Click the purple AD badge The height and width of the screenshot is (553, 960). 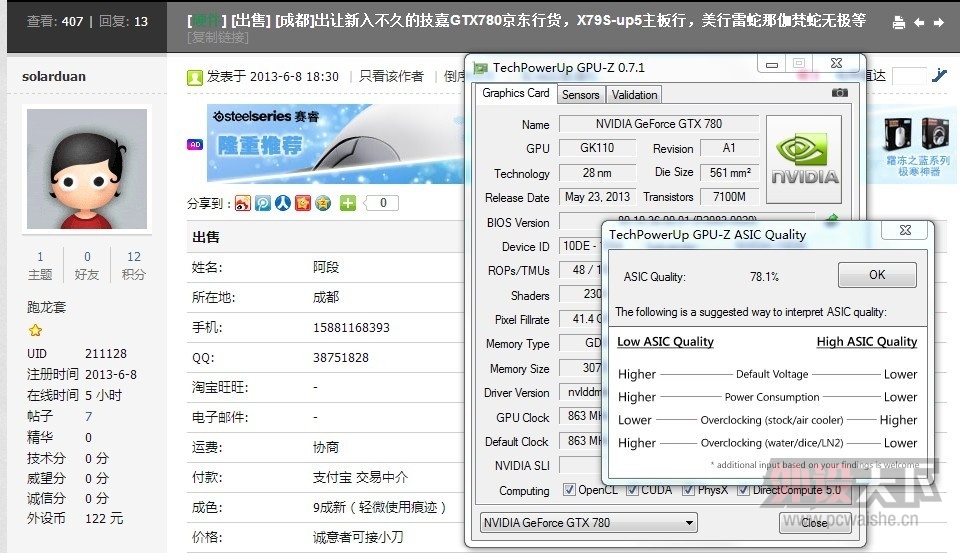pyautogui.click(x=195, y=145)
